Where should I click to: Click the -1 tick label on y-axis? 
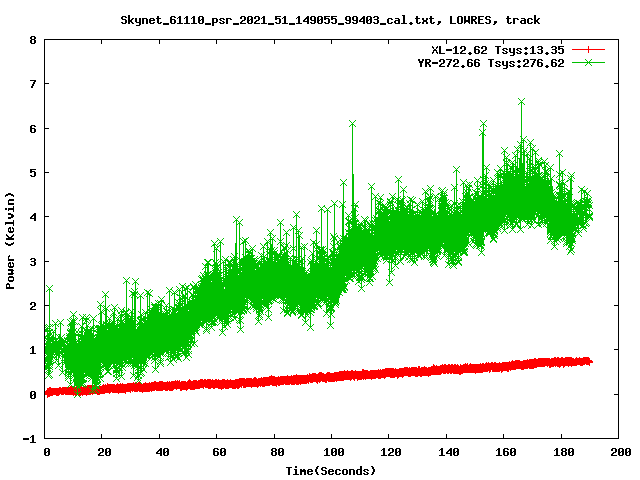(30, 439)
